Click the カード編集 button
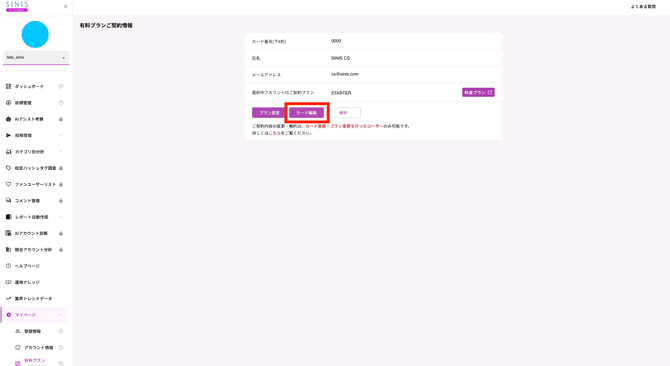Image resolution: width=670 pixels, height=366 pixels. click(306, 113)
